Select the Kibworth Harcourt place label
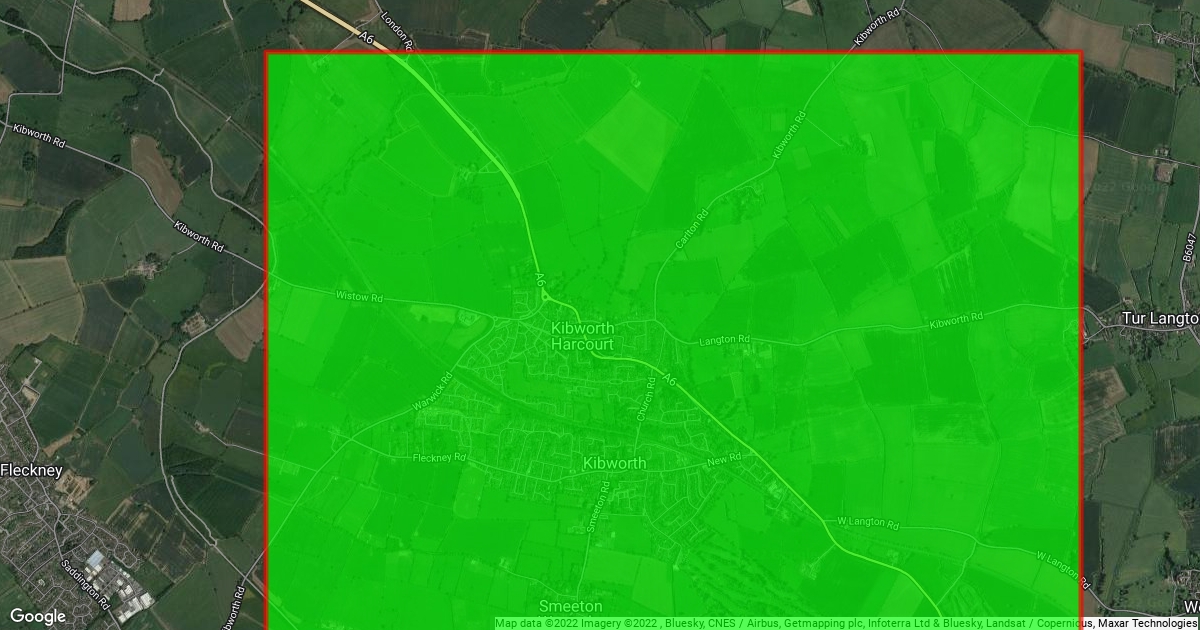The height and width of the screenshot is (630, 1200). (x=581, y=336)
